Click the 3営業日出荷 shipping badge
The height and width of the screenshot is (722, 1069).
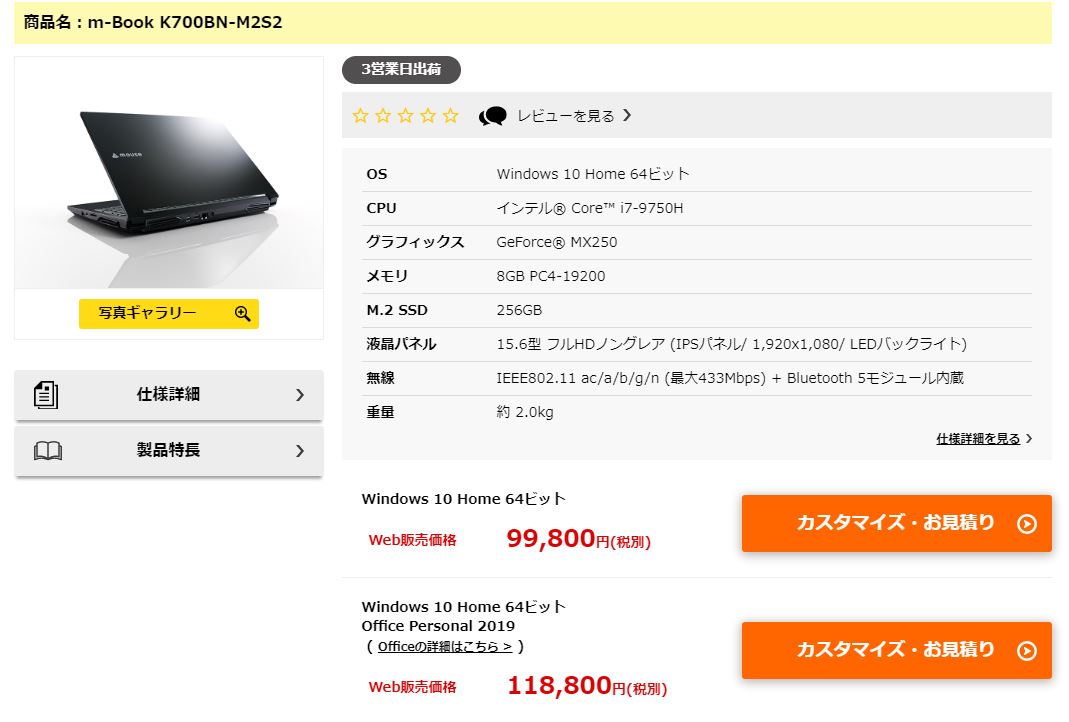click(x=401, y=70)
